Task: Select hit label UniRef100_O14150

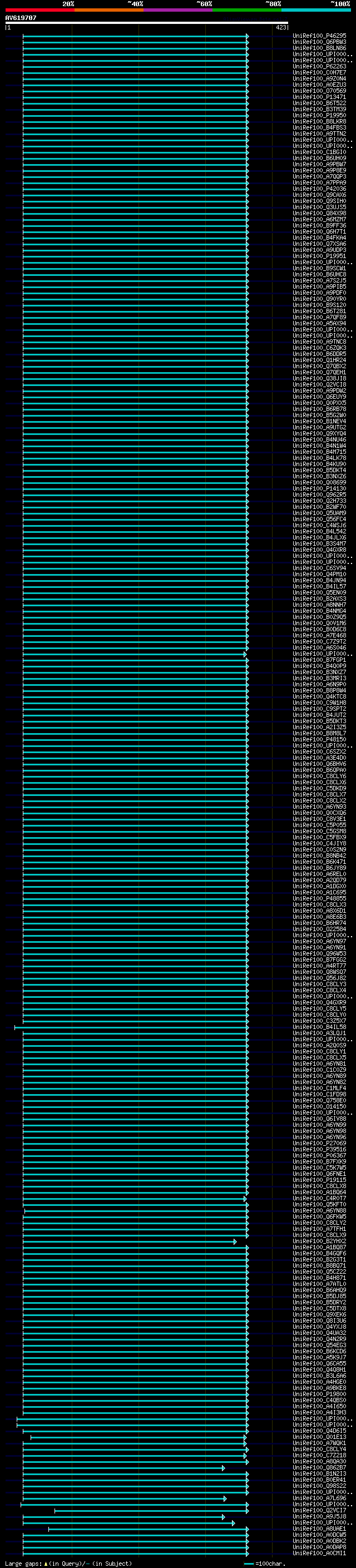Action: [x=319, y=1106]
